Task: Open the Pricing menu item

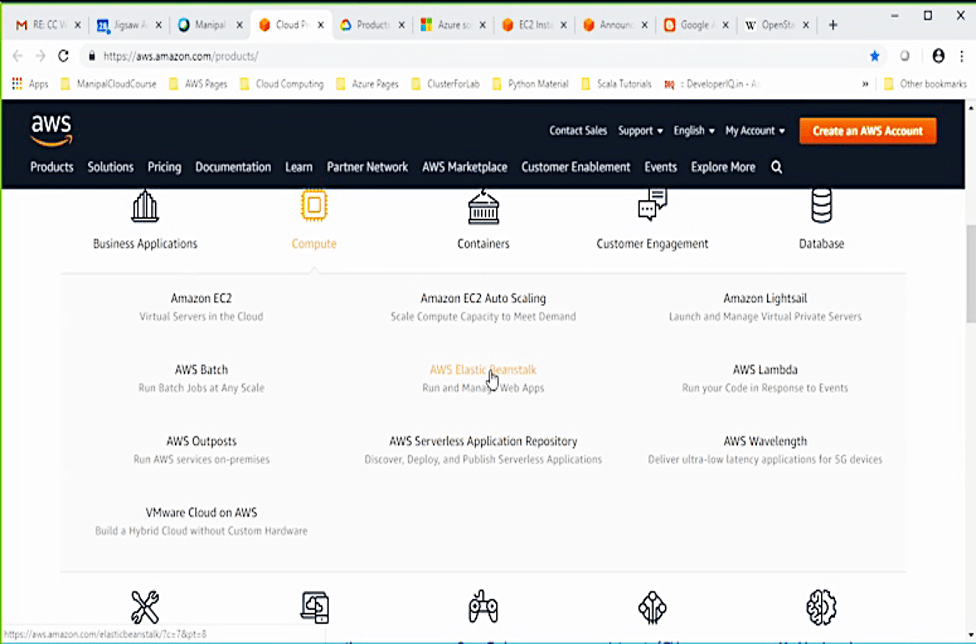Action: (164, 167)
